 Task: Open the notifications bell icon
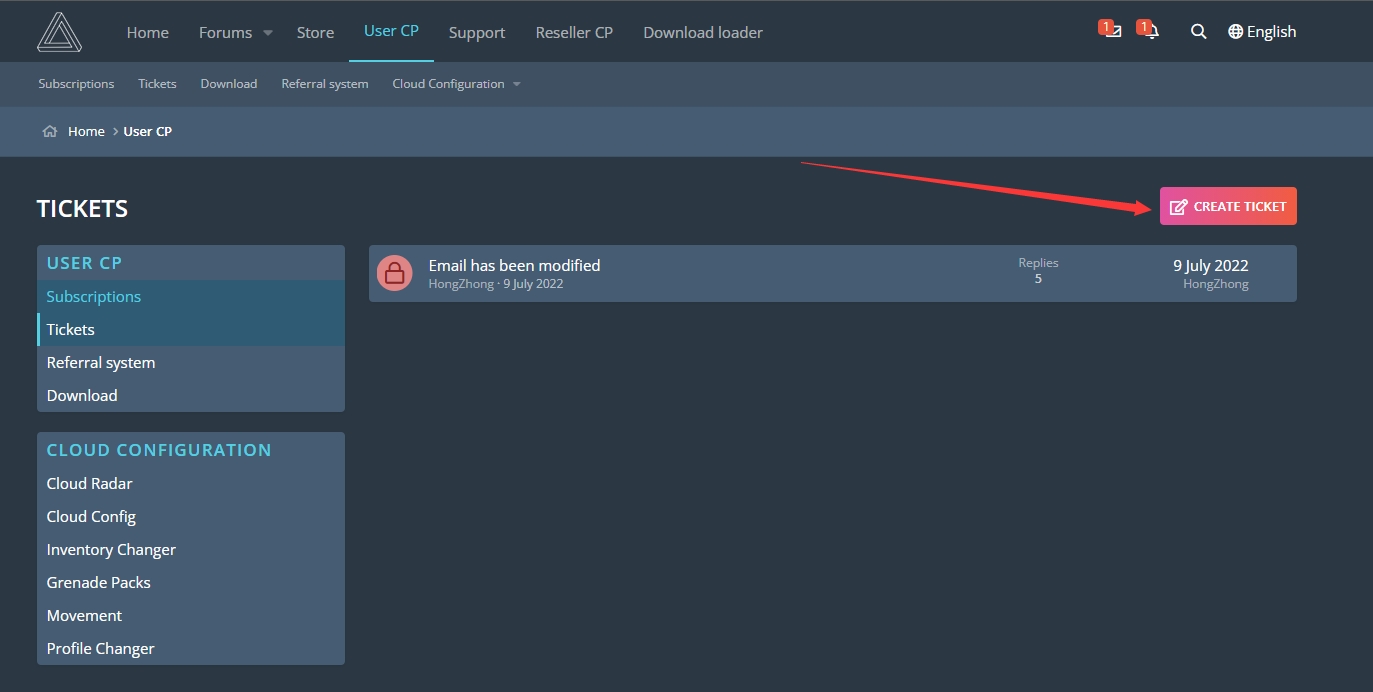[x=1152, y=32]
